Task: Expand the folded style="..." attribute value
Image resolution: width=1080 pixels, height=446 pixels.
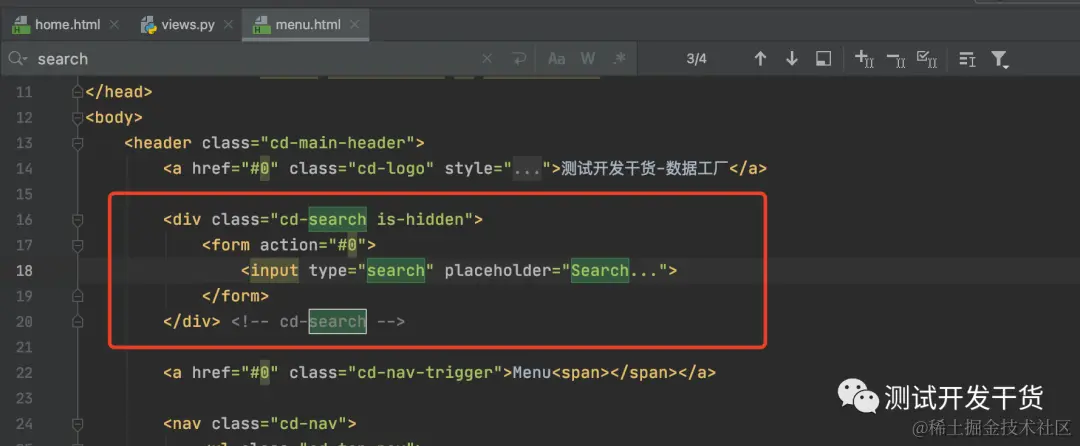Action: (x=526, y=169)
